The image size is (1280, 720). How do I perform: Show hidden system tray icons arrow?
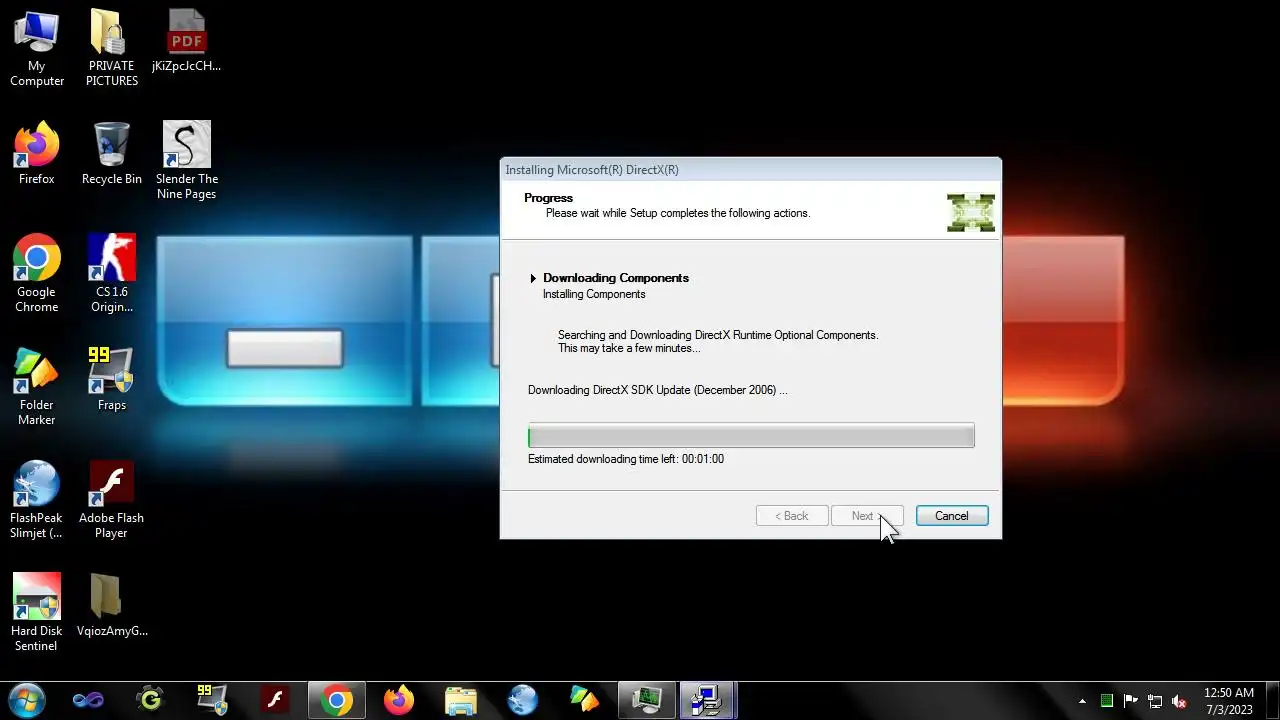click(1082, 701)
